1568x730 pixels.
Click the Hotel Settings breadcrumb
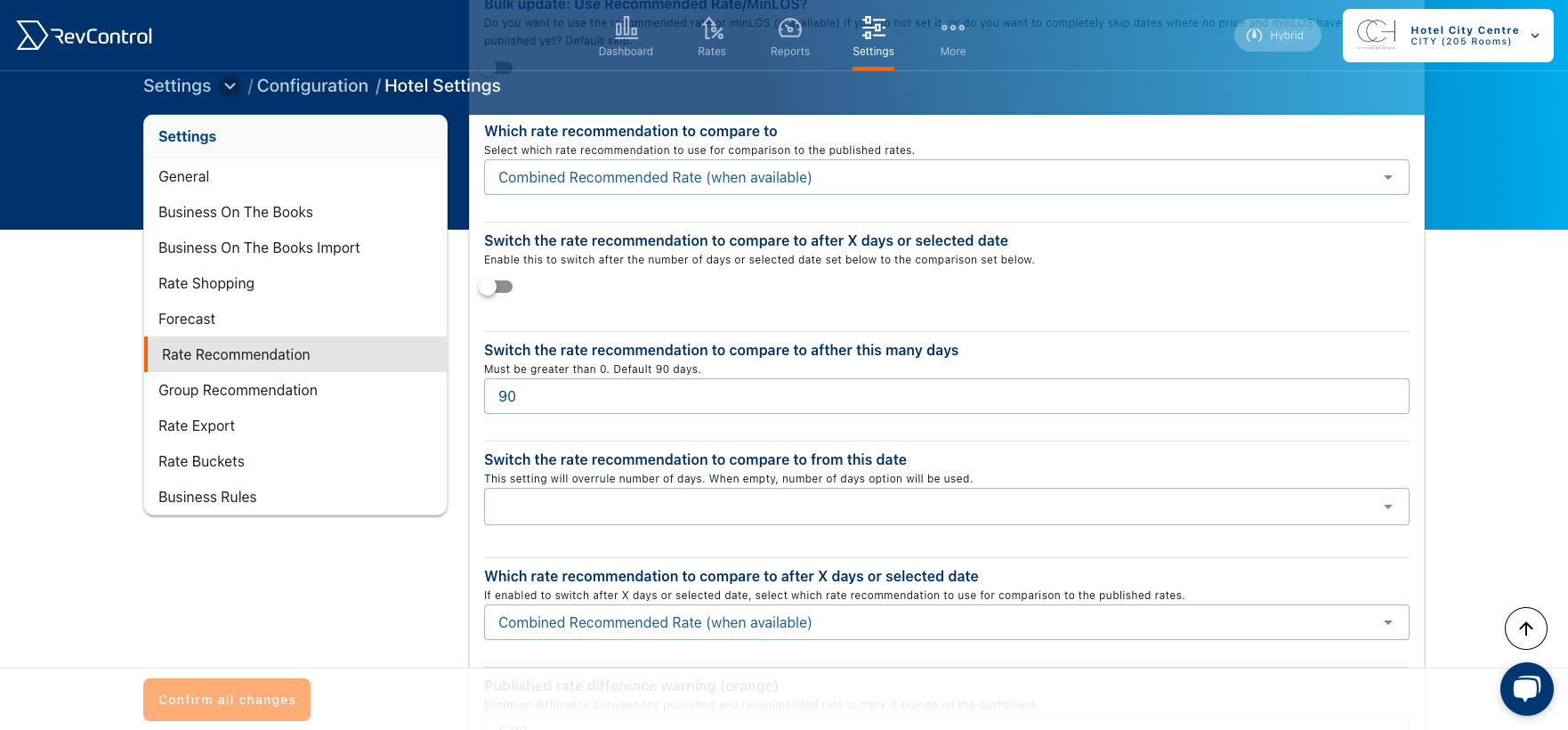(x=442, y=85)
